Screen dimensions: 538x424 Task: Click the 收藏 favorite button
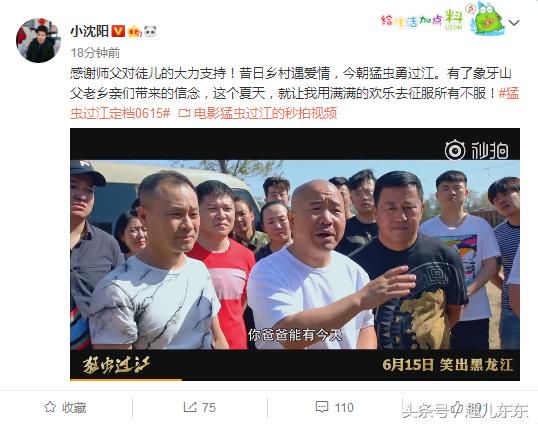pos(65,407)
